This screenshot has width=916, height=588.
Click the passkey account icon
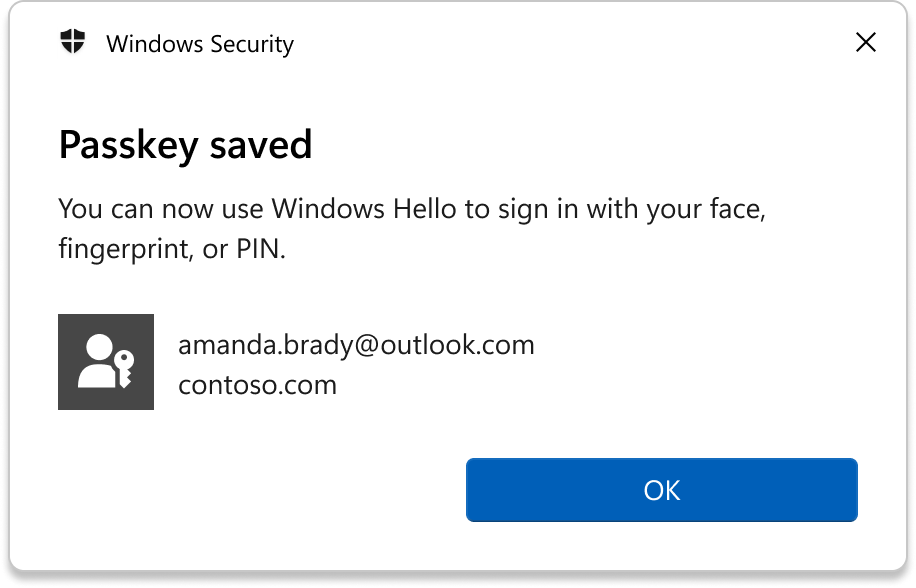(106, 361)
